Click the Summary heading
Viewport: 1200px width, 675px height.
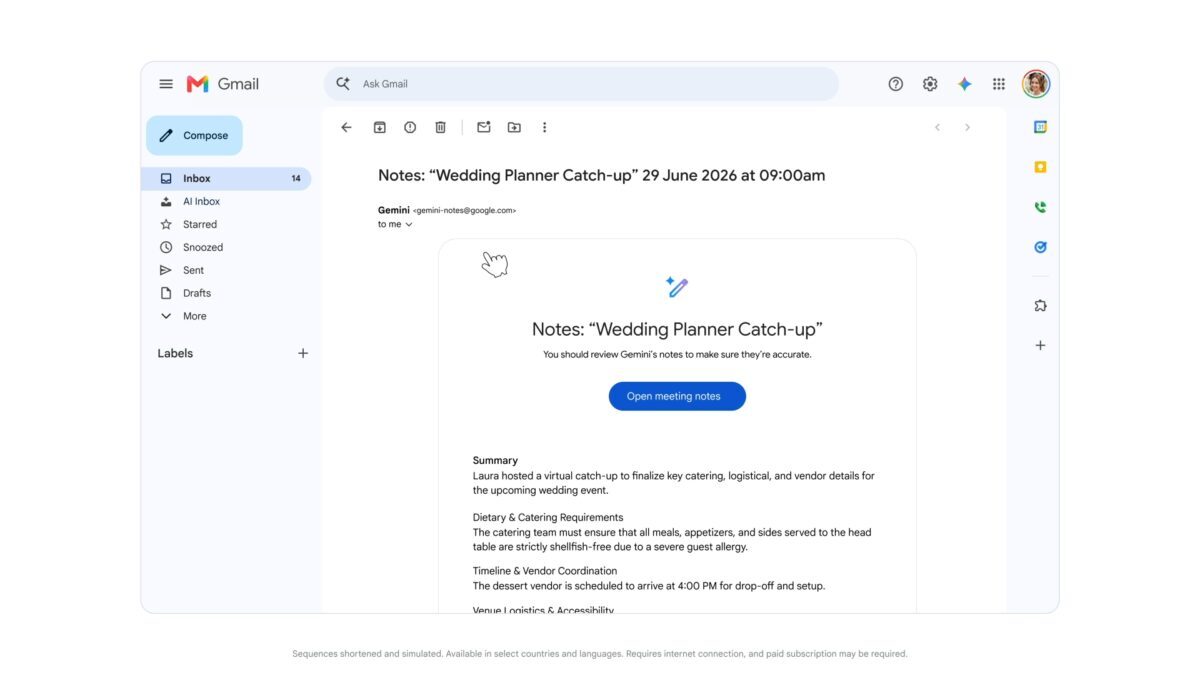click(495, 461)
